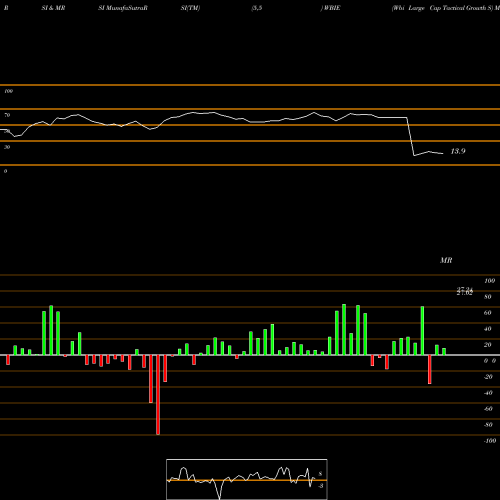Click 'Large Cap Tactical Growth' title text

tap(447, 8)
